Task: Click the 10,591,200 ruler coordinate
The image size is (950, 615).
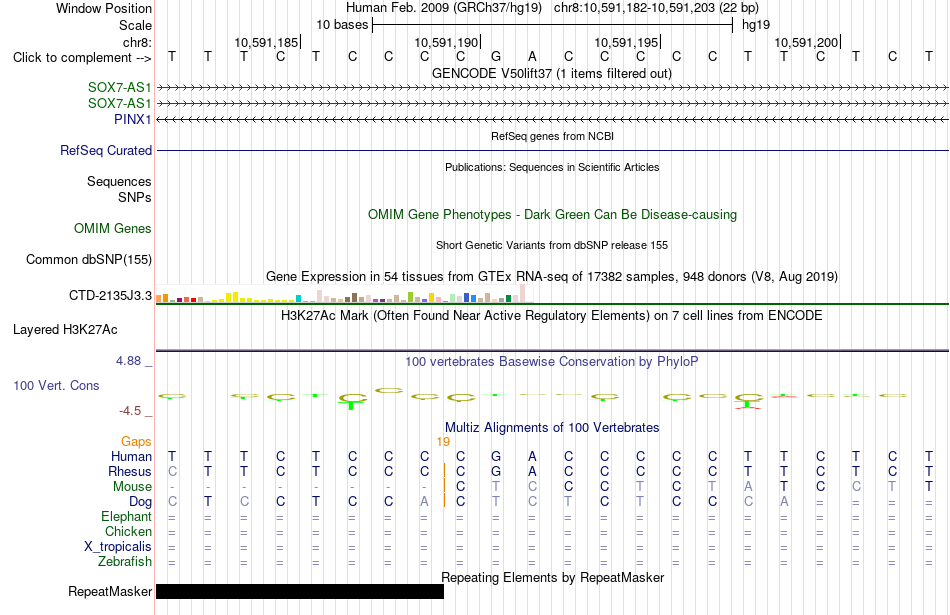Action: pyautogui.click(x=806, y=42)
